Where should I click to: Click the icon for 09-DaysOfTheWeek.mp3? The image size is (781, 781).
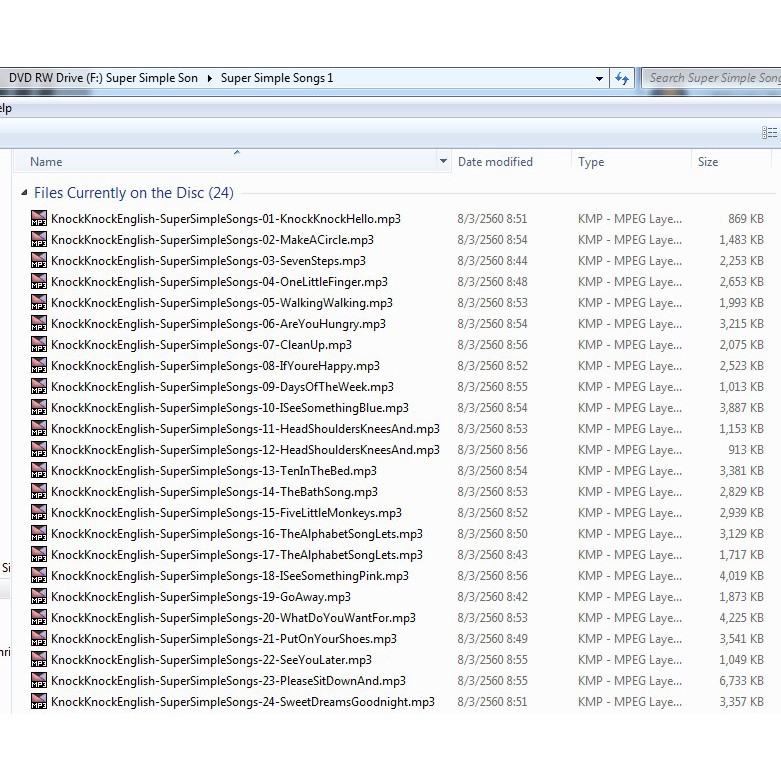pos(39,387)
